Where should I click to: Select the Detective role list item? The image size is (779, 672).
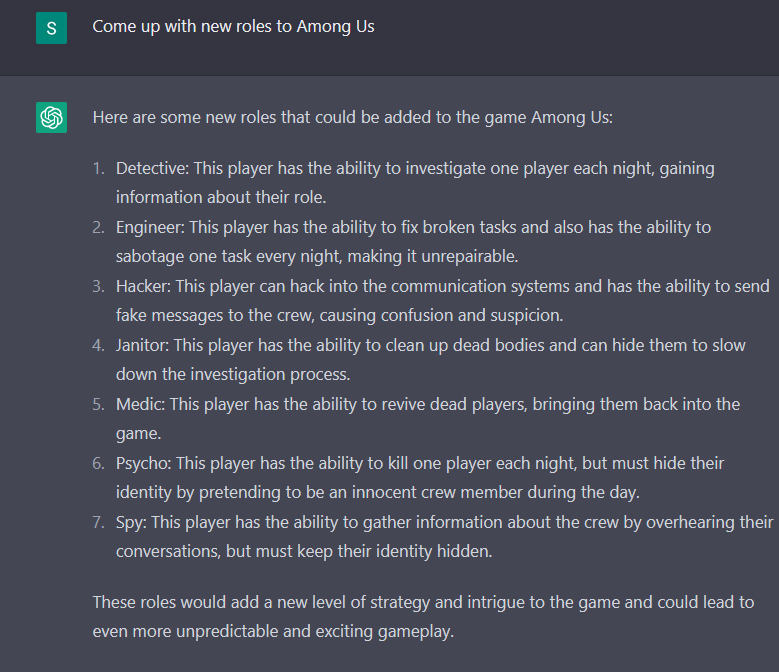pyautogui.click(x=415, y=183)
